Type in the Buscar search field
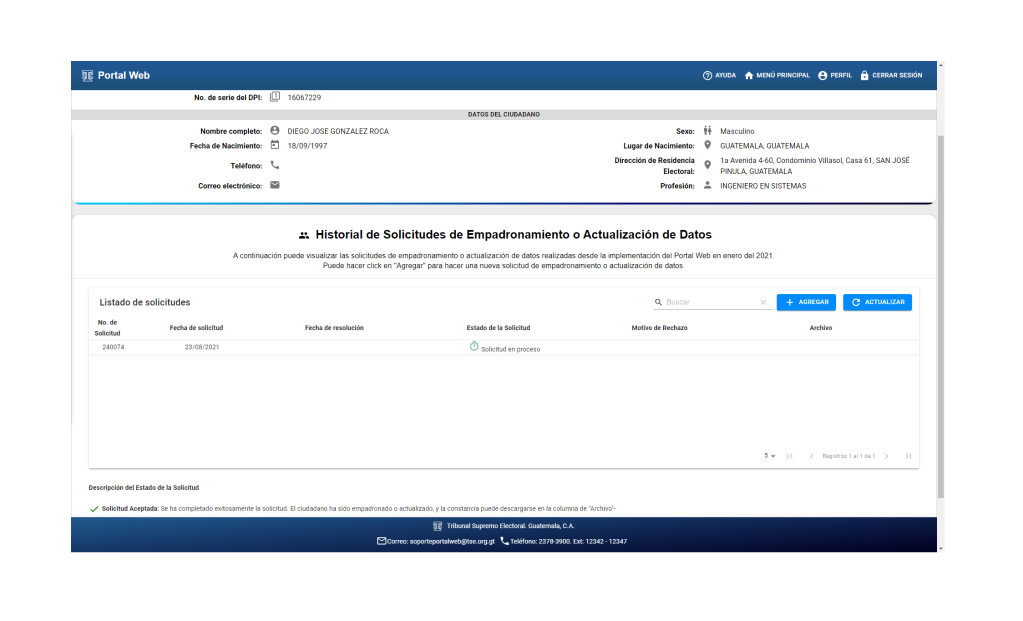The image size is (1023, 621). coord(710,302)
